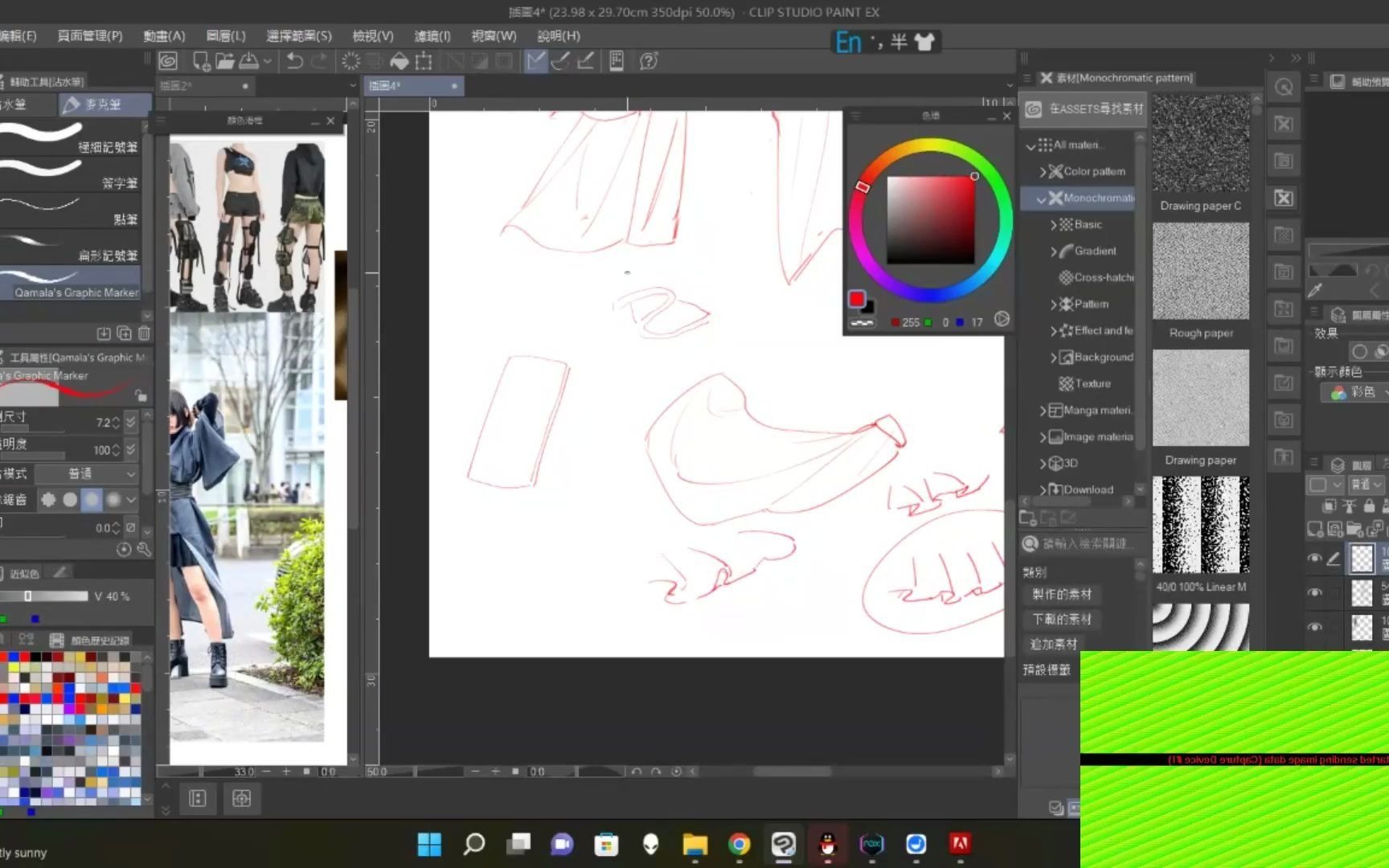Open the dropdown arrow next to the save icon
This screenshot has height=868, width=1389.
(268, 61)
